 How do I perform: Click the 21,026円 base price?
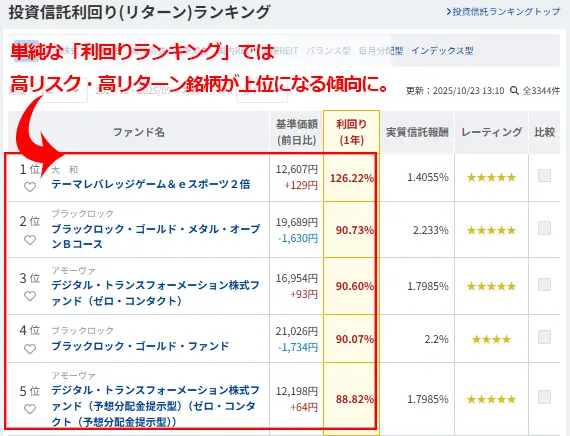click(297, 331)
